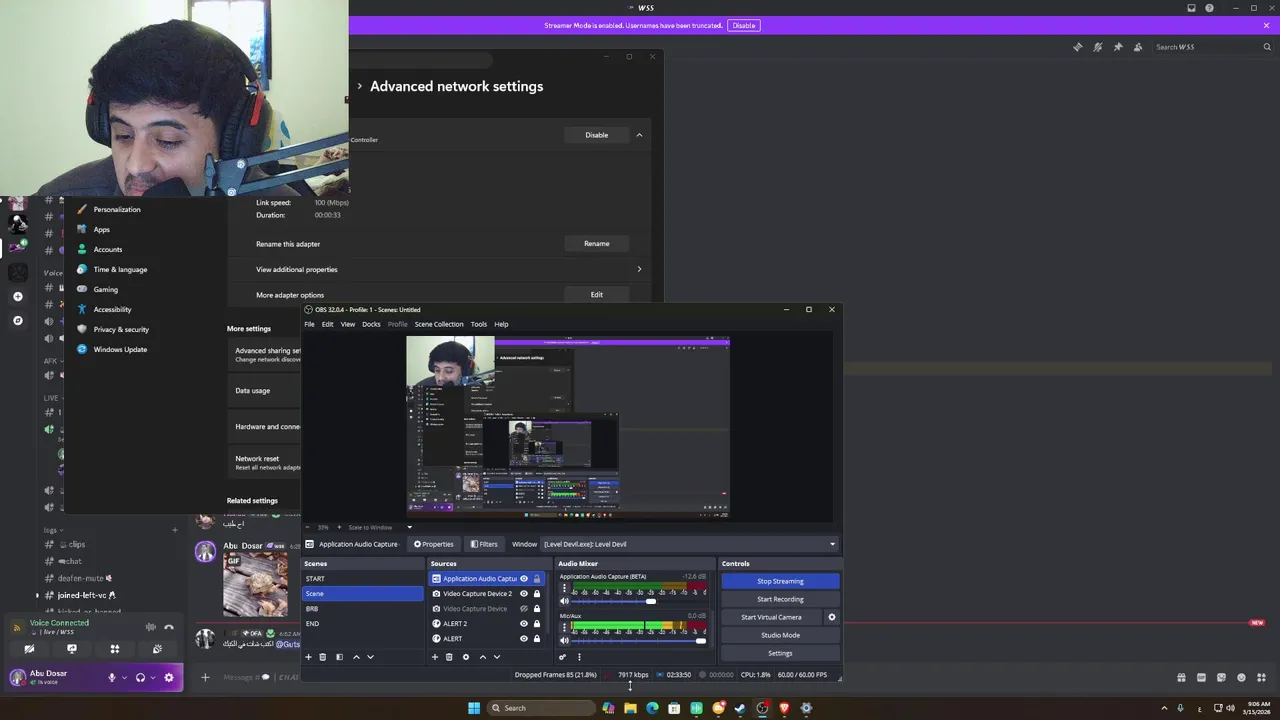This screenshot has height=720, width=1280.
Task: Toggle lock on Application Audio Capture source
Action: pos(536,579)
